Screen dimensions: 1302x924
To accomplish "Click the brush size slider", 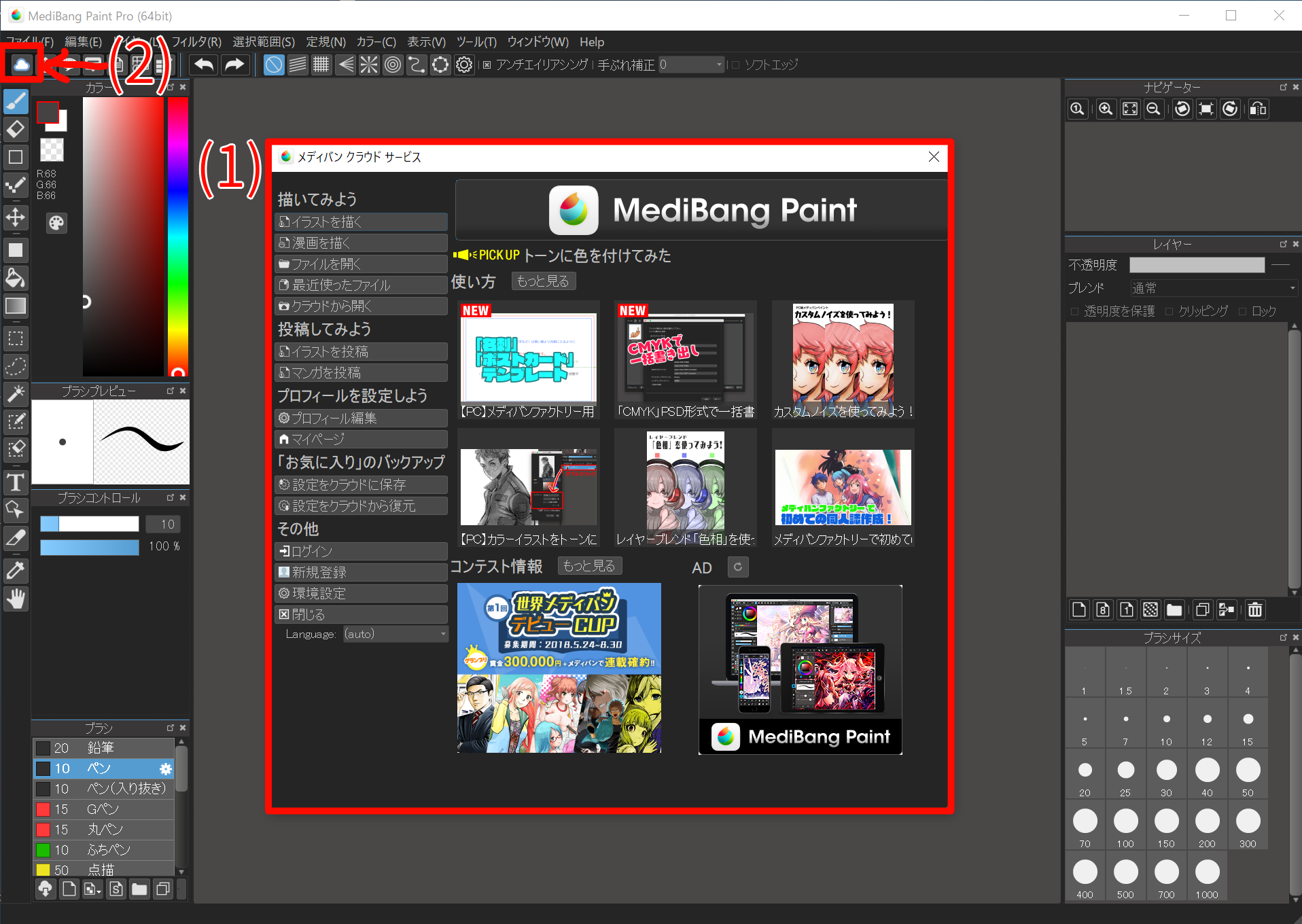I will click(x=89, y=524).
